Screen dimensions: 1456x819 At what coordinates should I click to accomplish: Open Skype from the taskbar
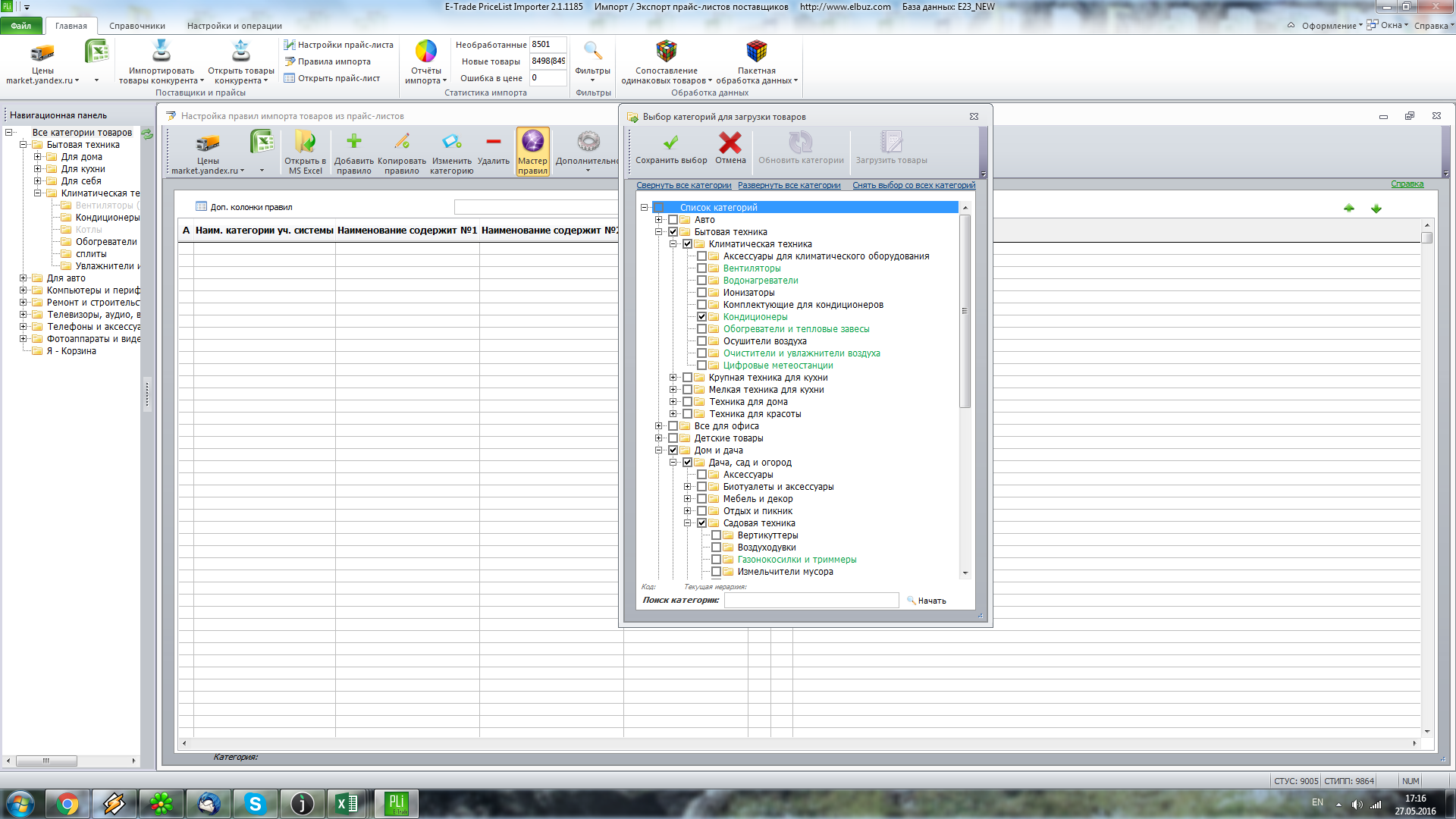tap(255, 804)
